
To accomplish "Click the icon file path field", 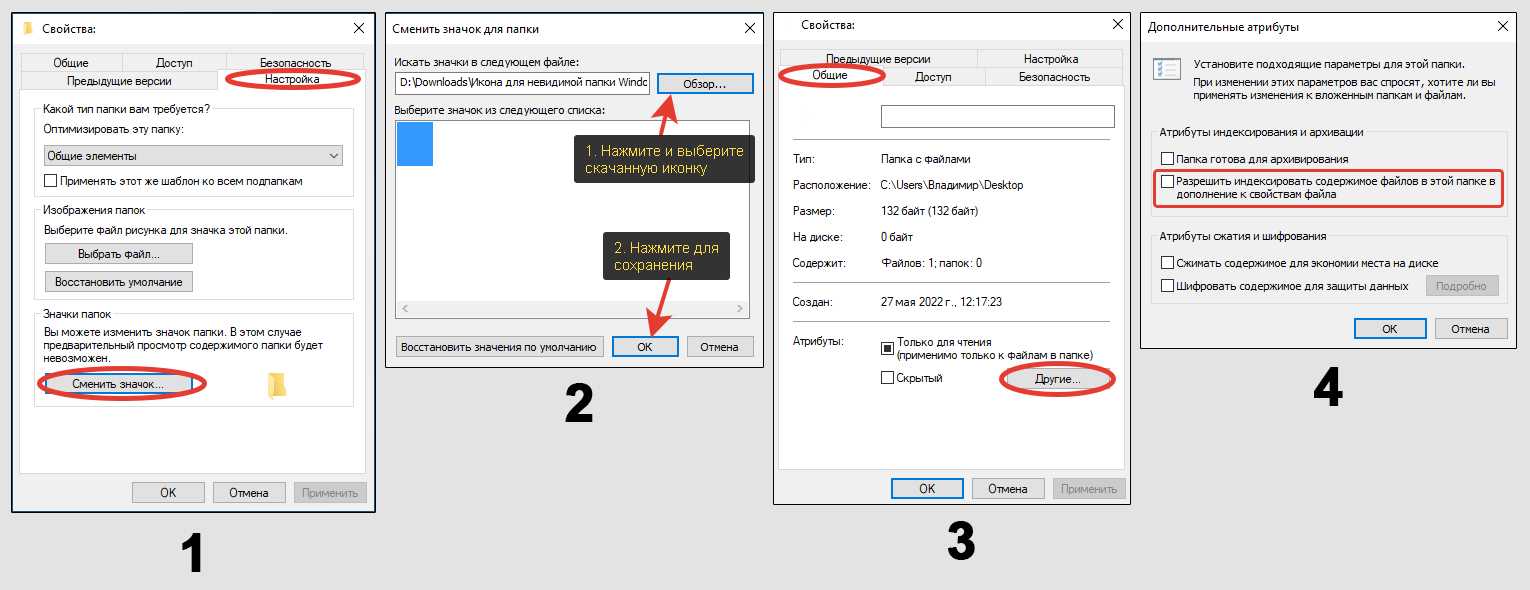I will pos(522,83).
